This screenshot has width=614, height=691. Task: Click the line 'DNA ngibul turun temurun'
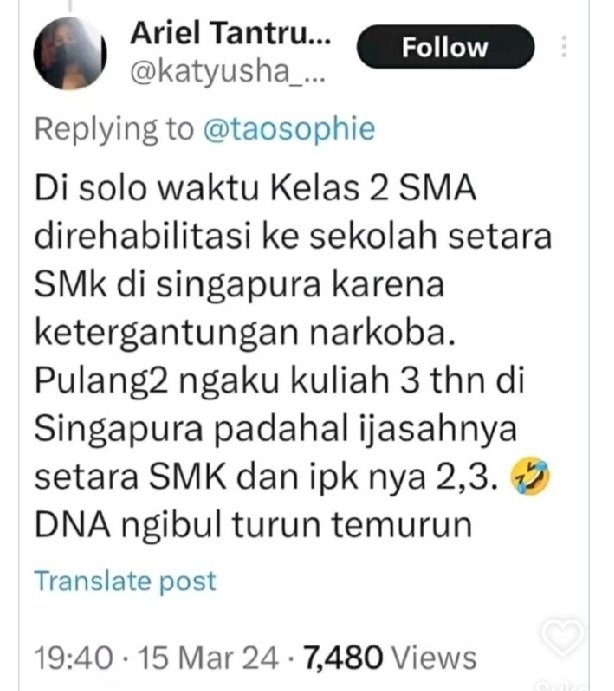[x=253, y=524]
